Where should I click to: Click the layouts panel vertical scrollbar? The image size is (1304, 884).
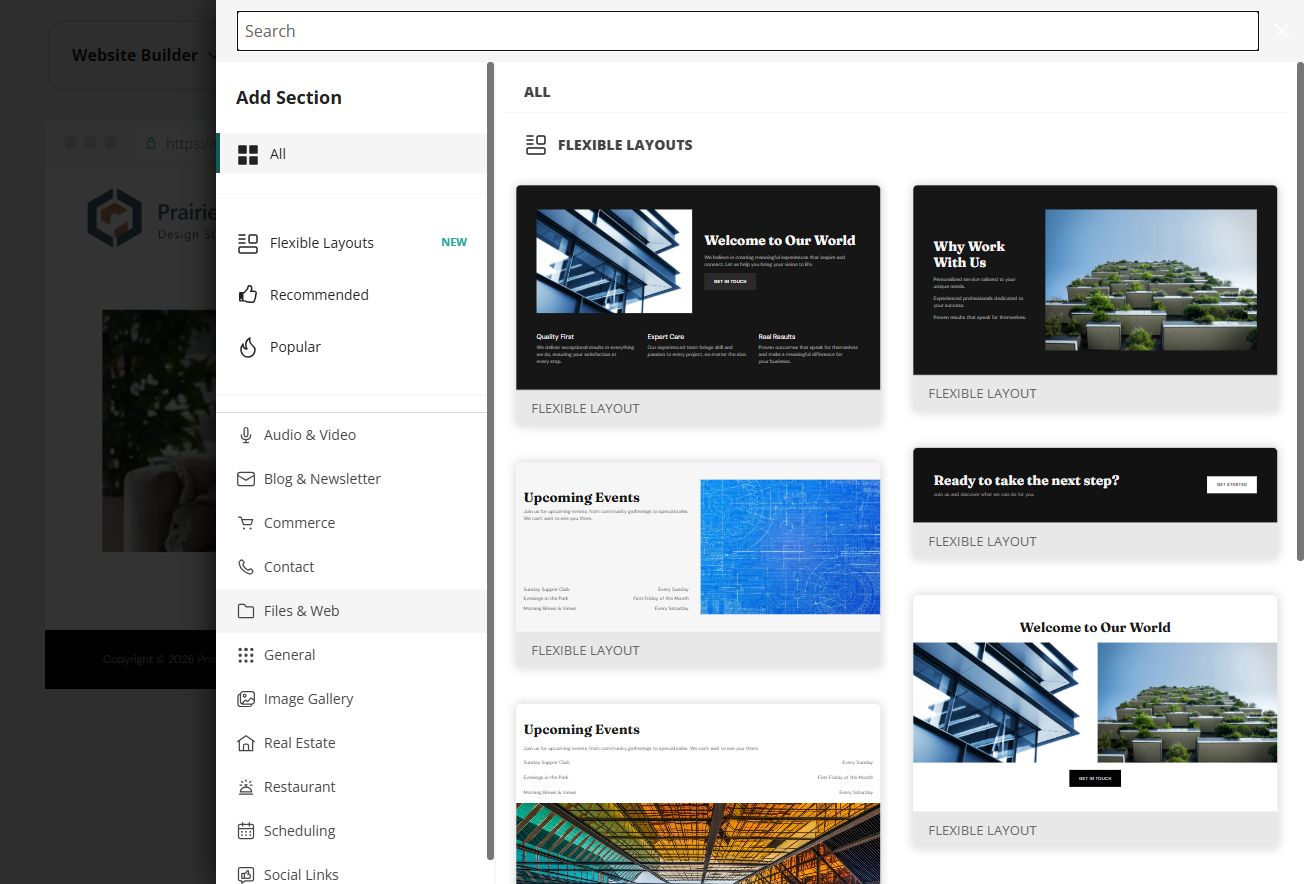1300,310
